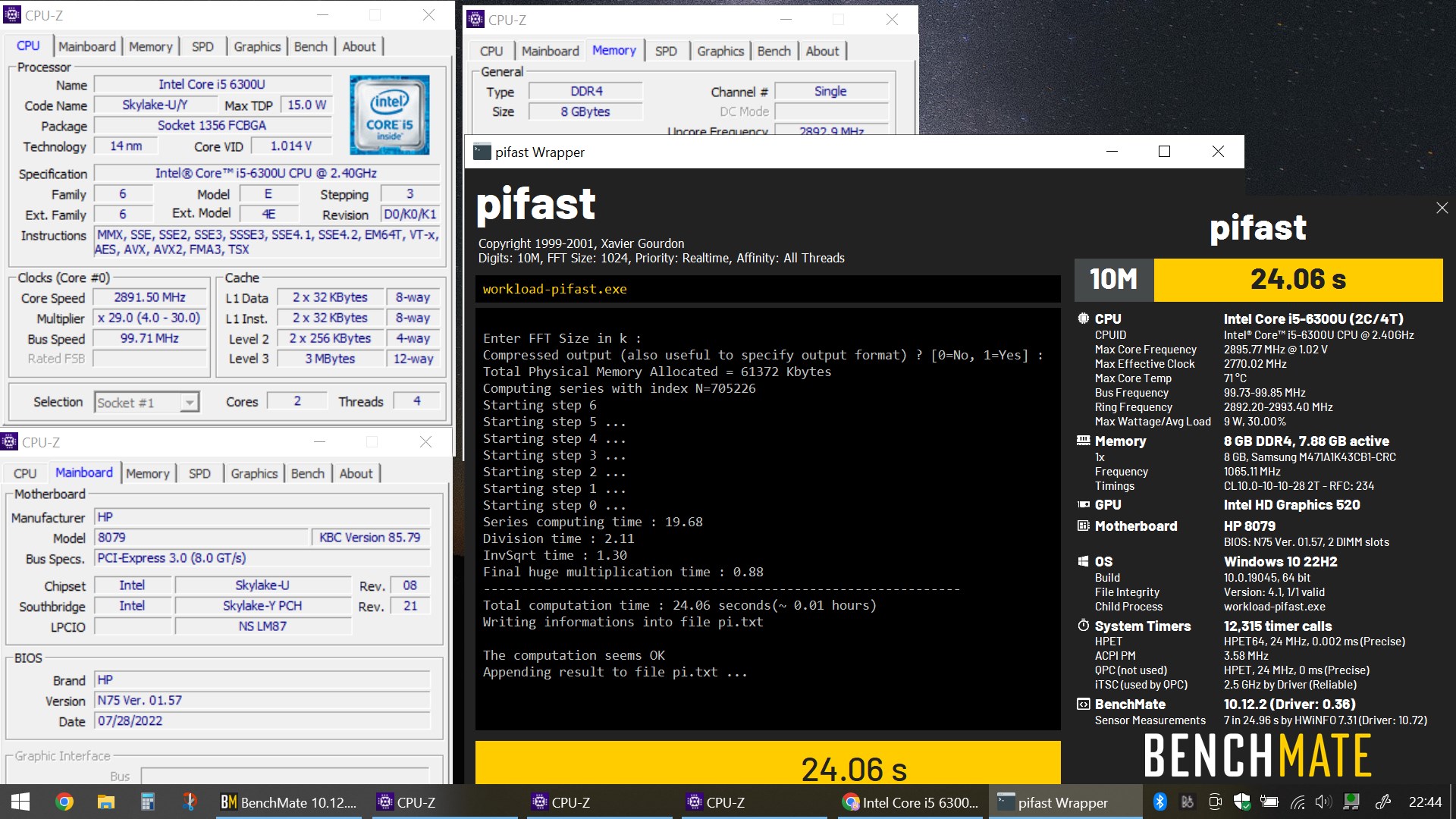Click the Memory CPU-Z window title icon

[x=475, y=20]
